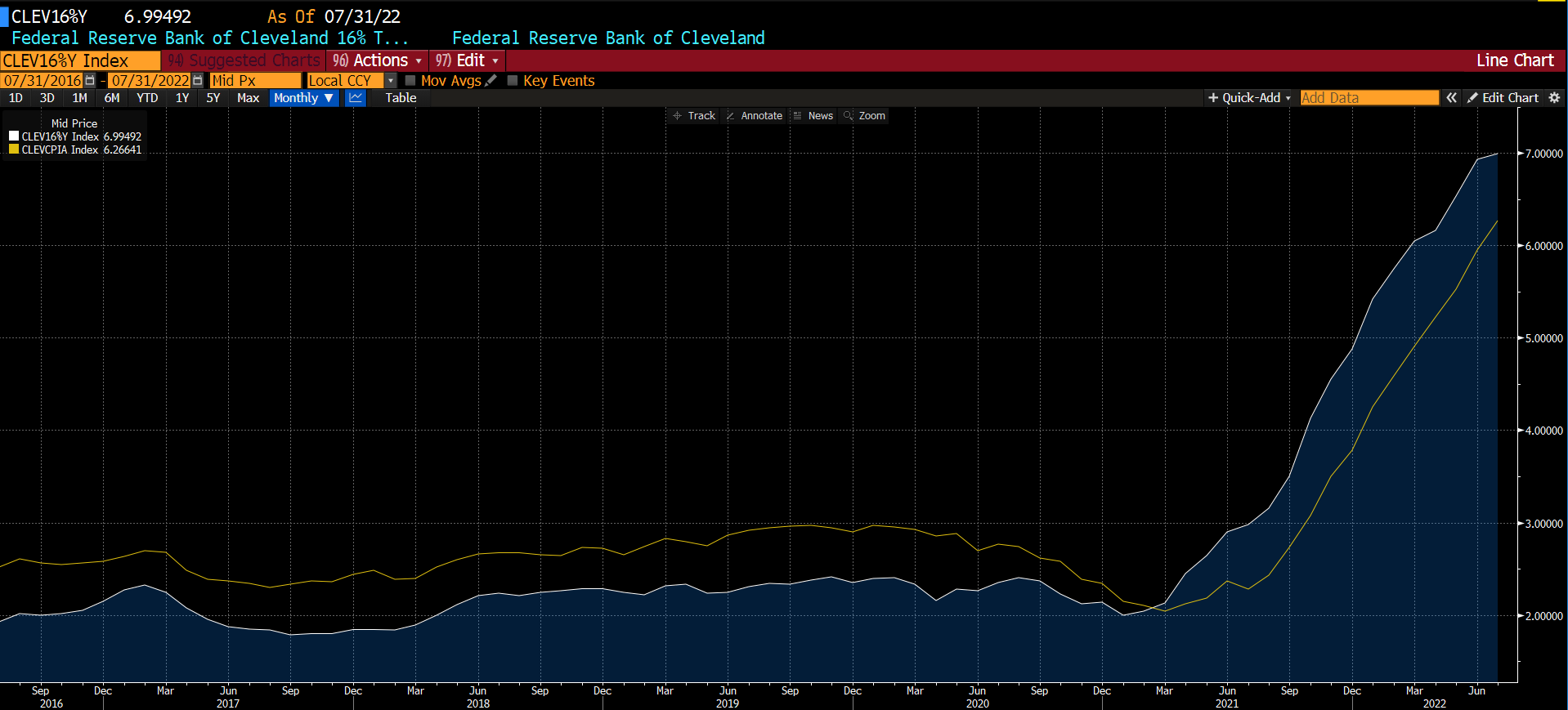Select the 1M range tab
1568x710 pixels.
tap(79, 98)
